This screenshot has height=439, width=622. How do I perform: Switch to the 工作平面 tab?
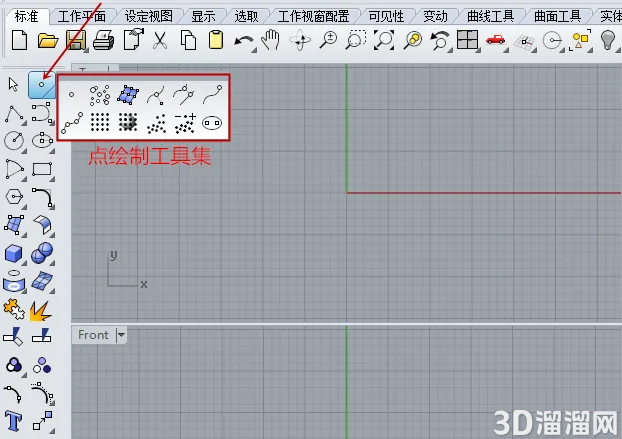point(82,16)
